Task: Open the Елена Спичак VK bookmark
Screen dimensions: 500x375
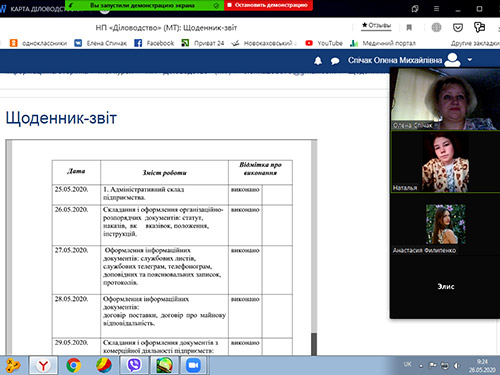Action: 100,43
